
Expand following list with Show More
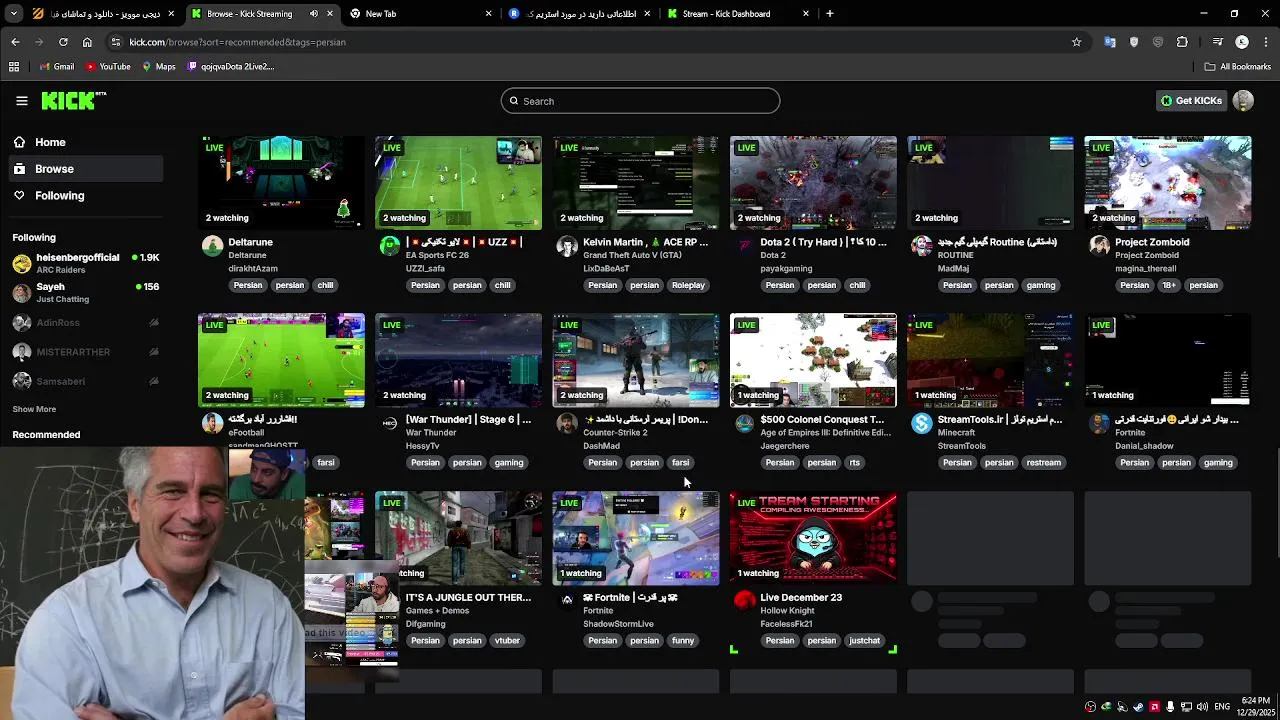(34, 409)
